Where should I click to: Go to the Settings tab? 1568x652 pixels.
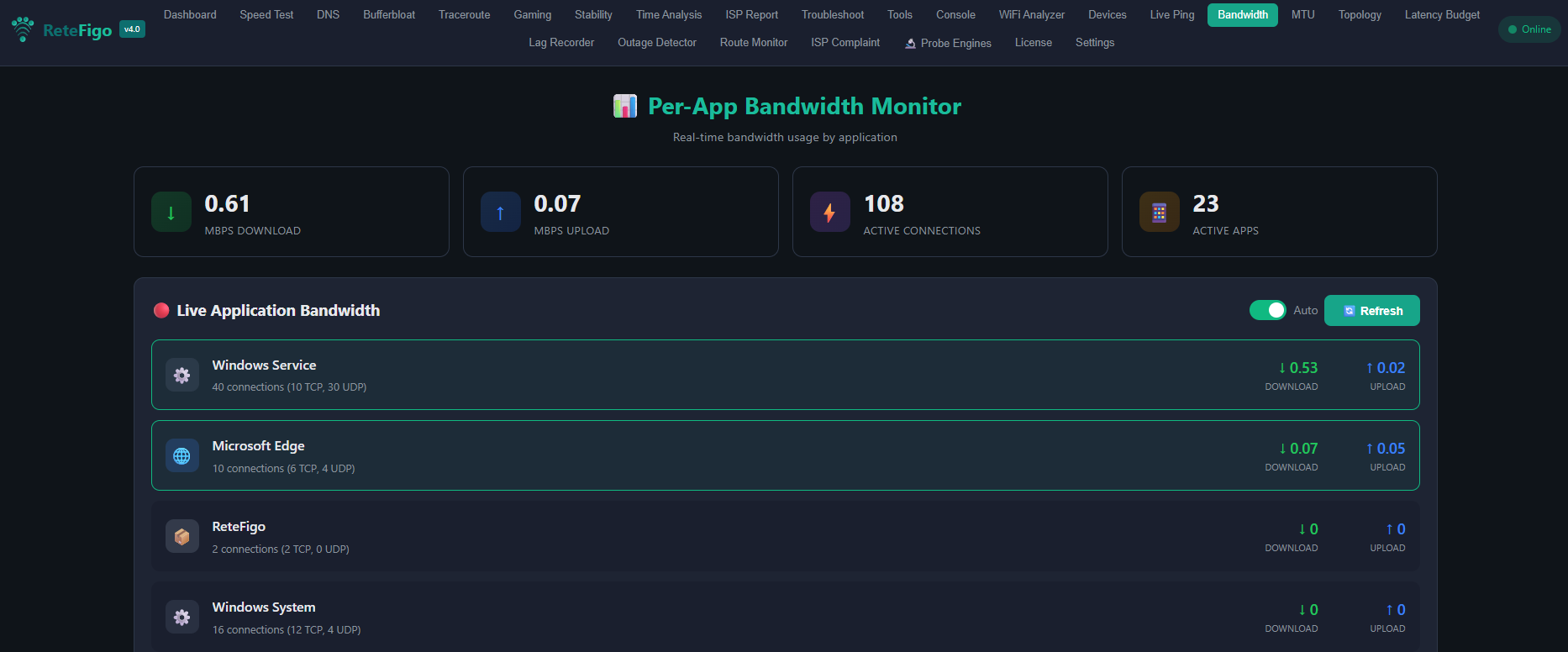pyautogui.click(x=1094, y=43)
